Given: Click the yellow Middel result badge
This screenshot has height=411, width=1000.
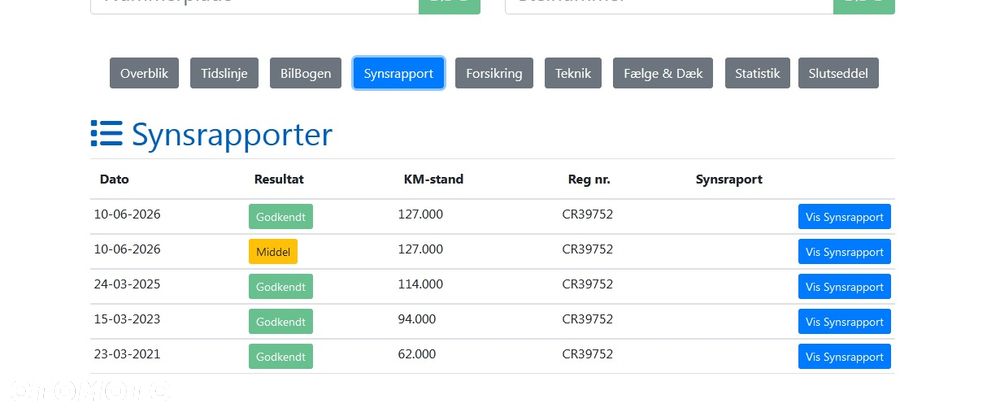Looking at the screenshot, I should click(273, 252).
